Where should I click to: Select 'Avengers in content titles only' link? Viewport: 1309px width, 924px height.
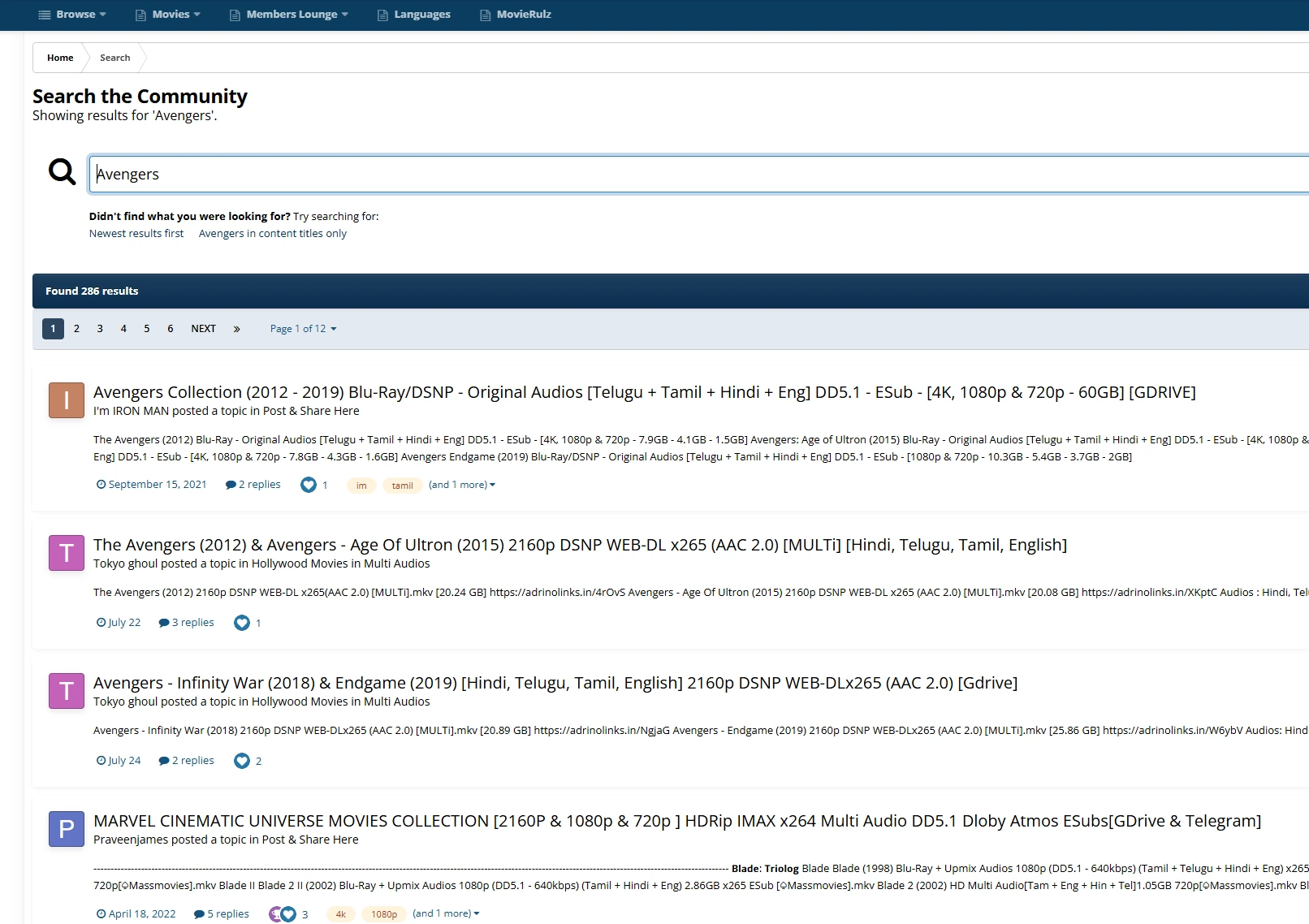click(272, 234)
